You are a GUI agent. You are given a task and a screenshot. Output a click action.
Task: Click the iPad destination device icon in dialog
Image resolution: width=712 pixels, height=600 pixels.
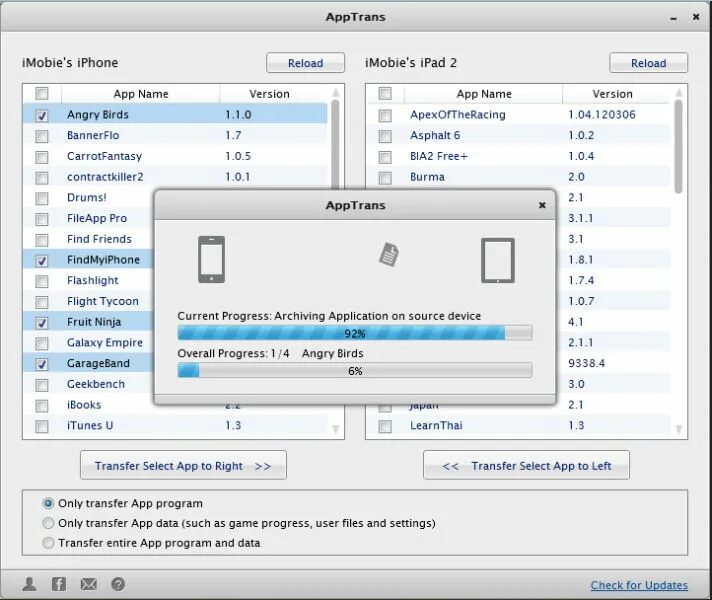coord(498,260)
